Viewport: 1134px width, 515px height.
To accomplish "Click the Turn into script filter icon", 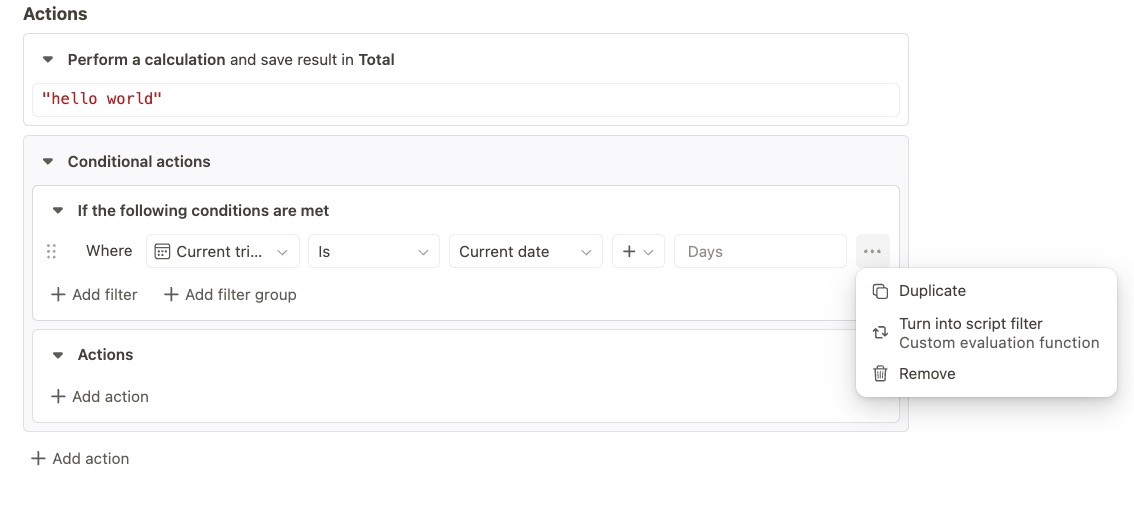I will [880, 333].
